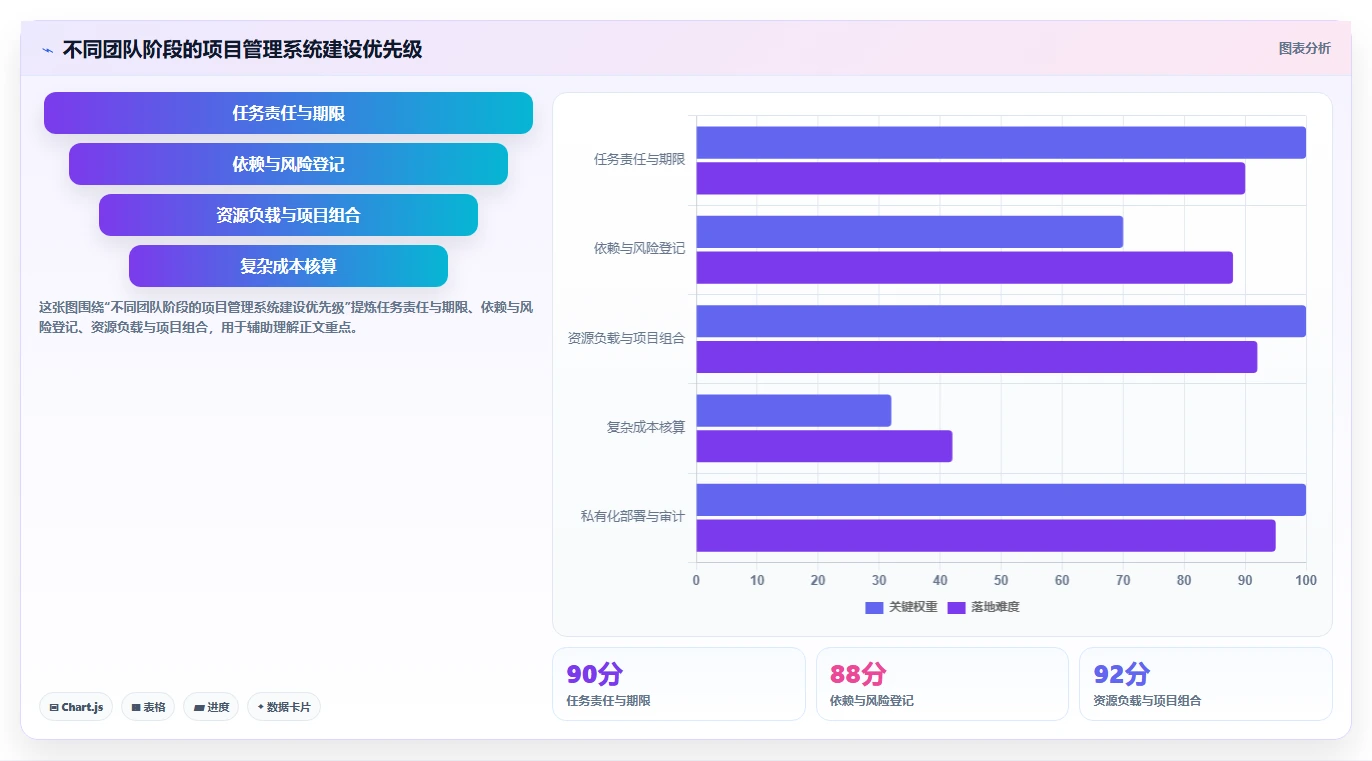
Task: Click the title icon beside 不同团队阶段 heading
Action: point(47,50)
